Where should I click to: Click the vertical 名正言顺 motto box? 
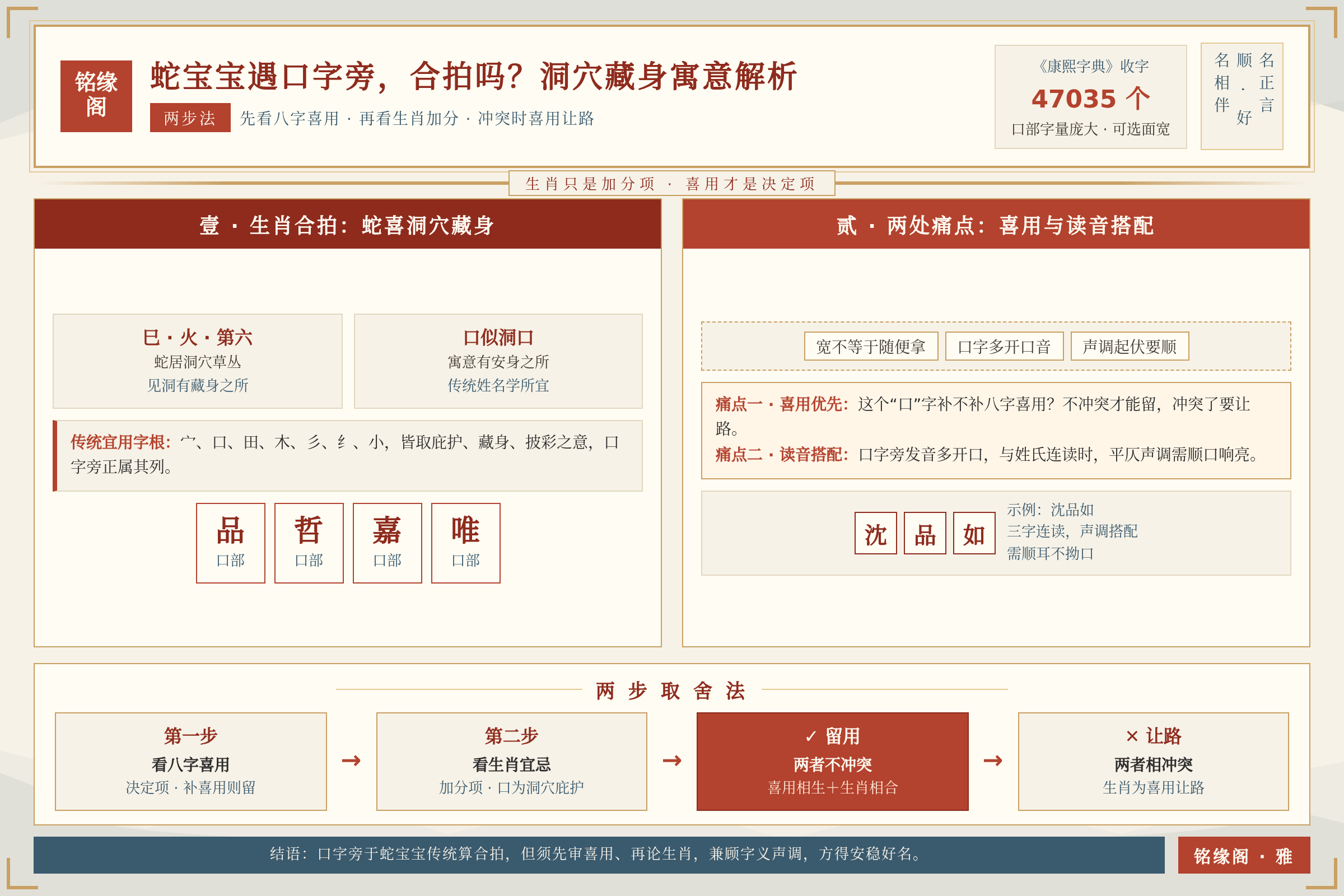click(1242, 96)
